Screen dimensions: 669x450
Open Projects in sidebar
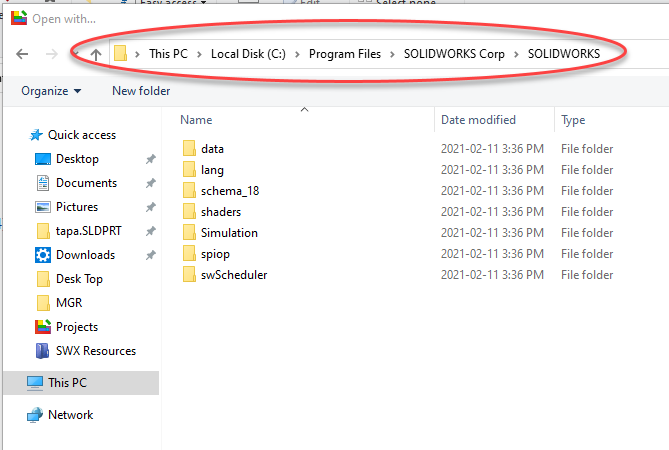[x=67, y=327]
